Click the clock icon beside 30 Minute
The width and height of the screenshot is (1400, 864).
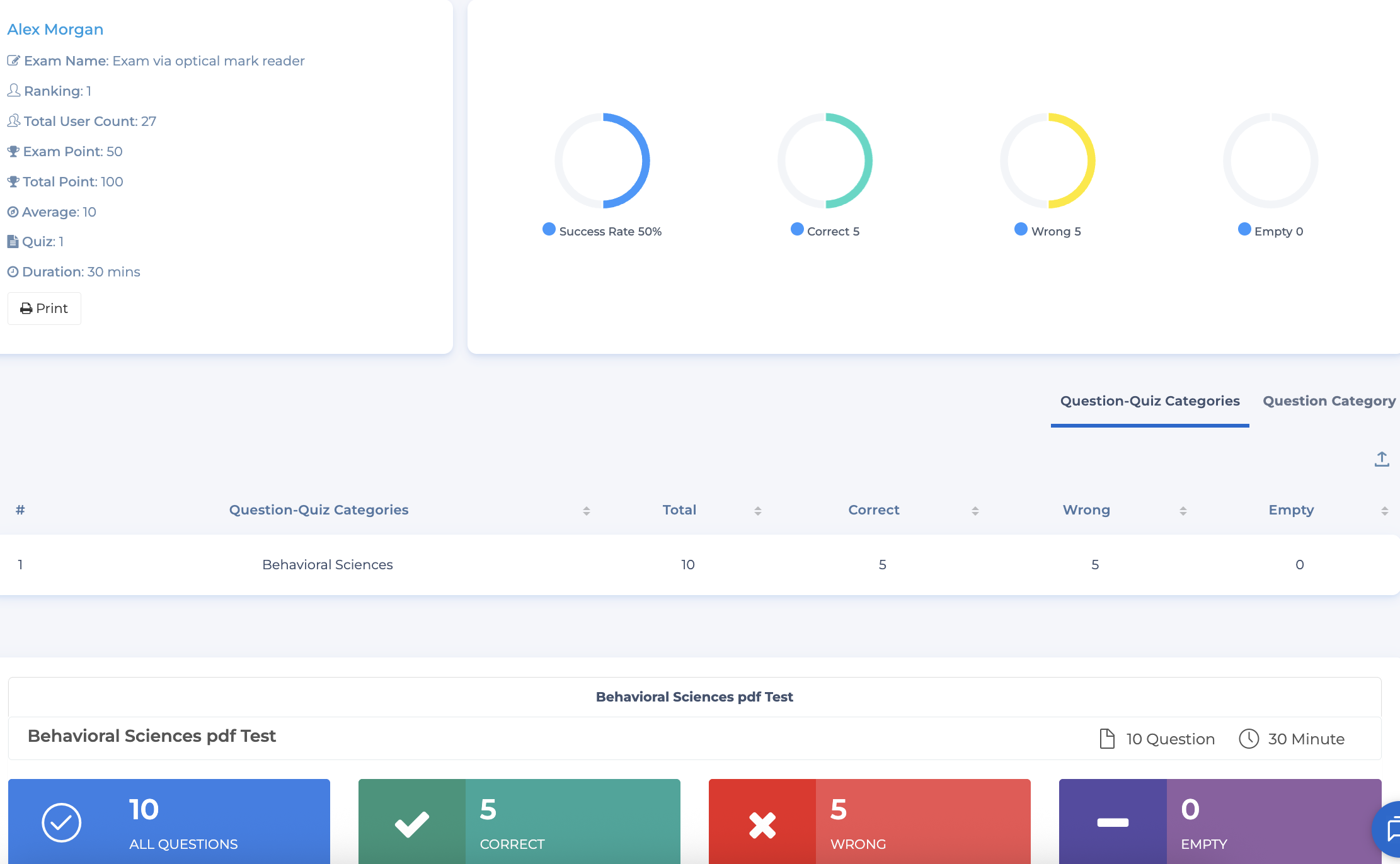[x=1248, y=739]
